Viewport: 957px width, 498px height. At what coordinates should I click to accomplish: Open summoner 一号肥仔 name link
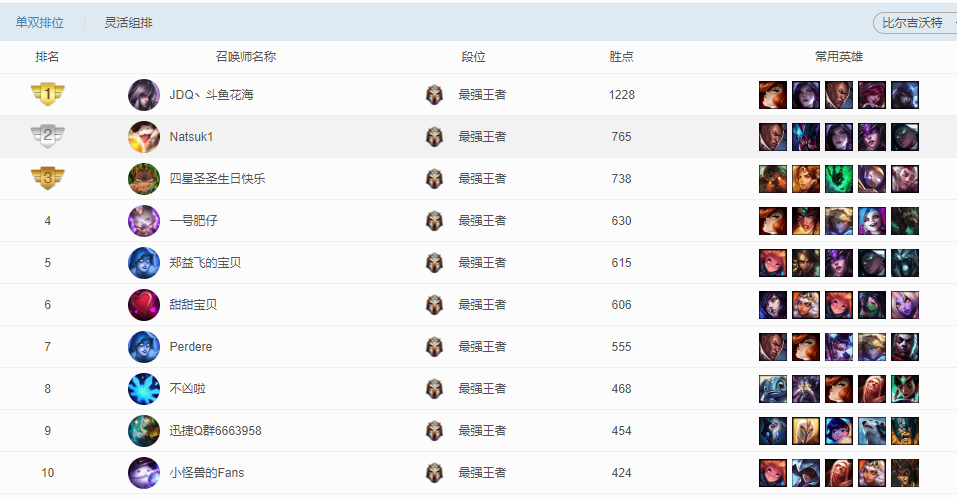coord(197,221)
